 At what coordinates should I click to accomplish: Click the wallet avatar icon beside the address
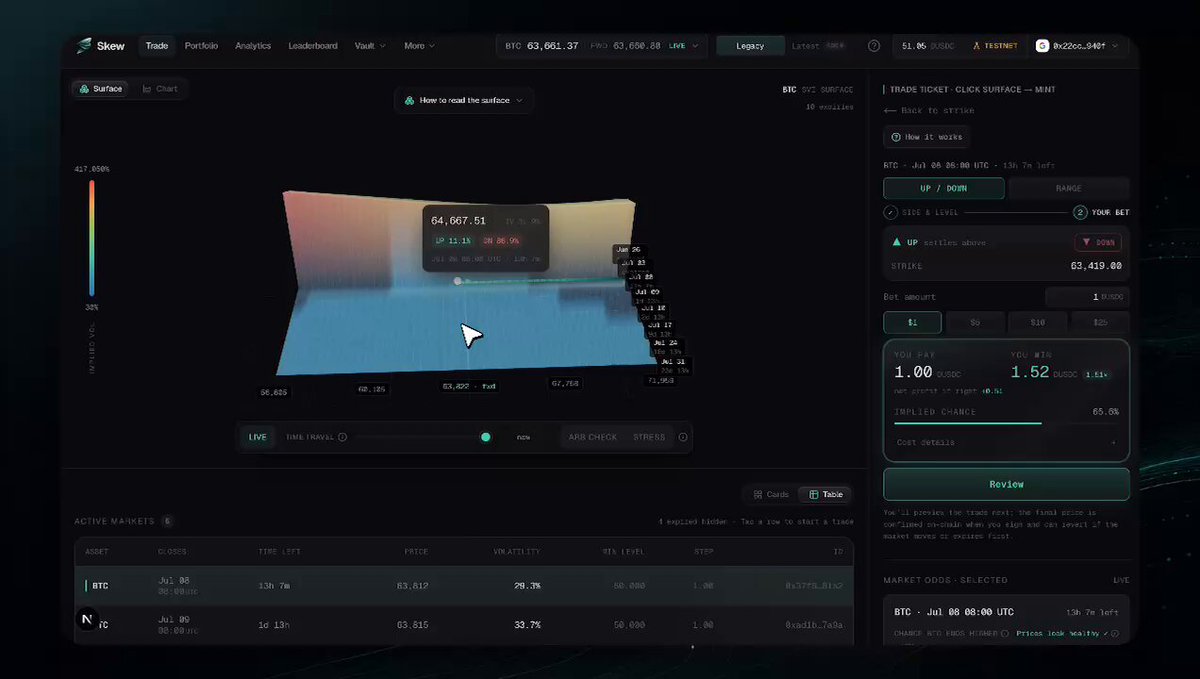point(1042,46)
